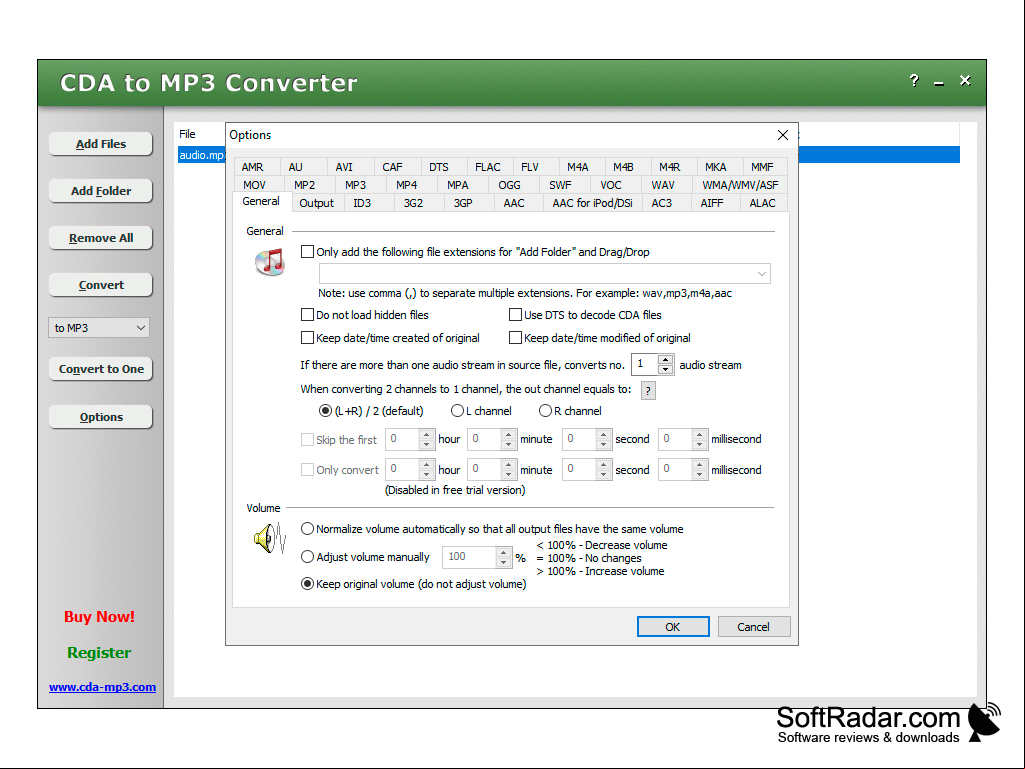Click the Remove All button
This screenshot has width=1025, height=769.
click(x=101, y=238)
